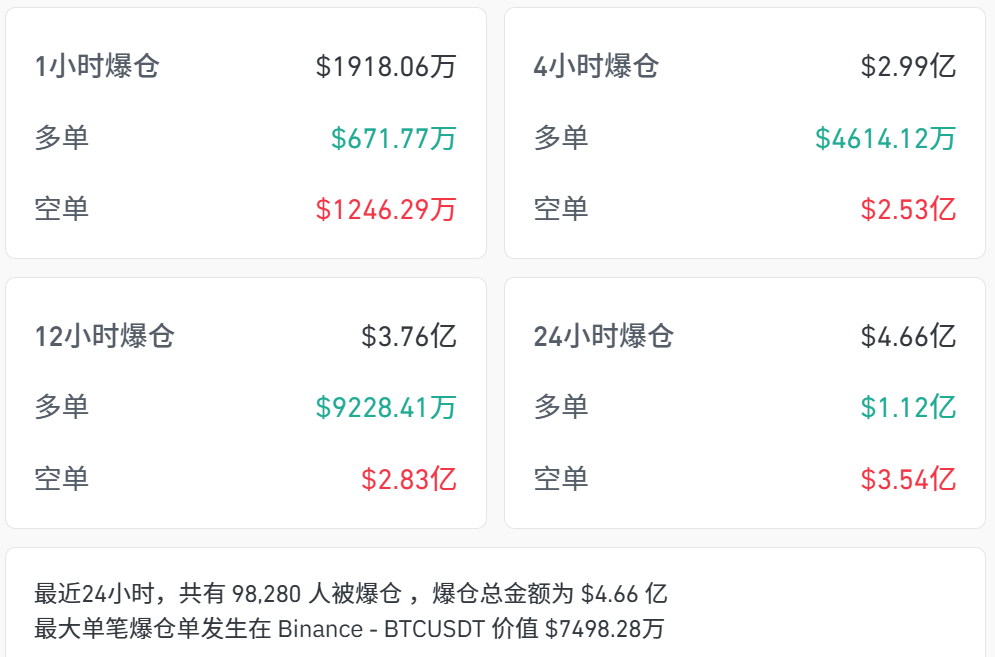Select the 1小时爆仓 total $1918.06万

386,67
